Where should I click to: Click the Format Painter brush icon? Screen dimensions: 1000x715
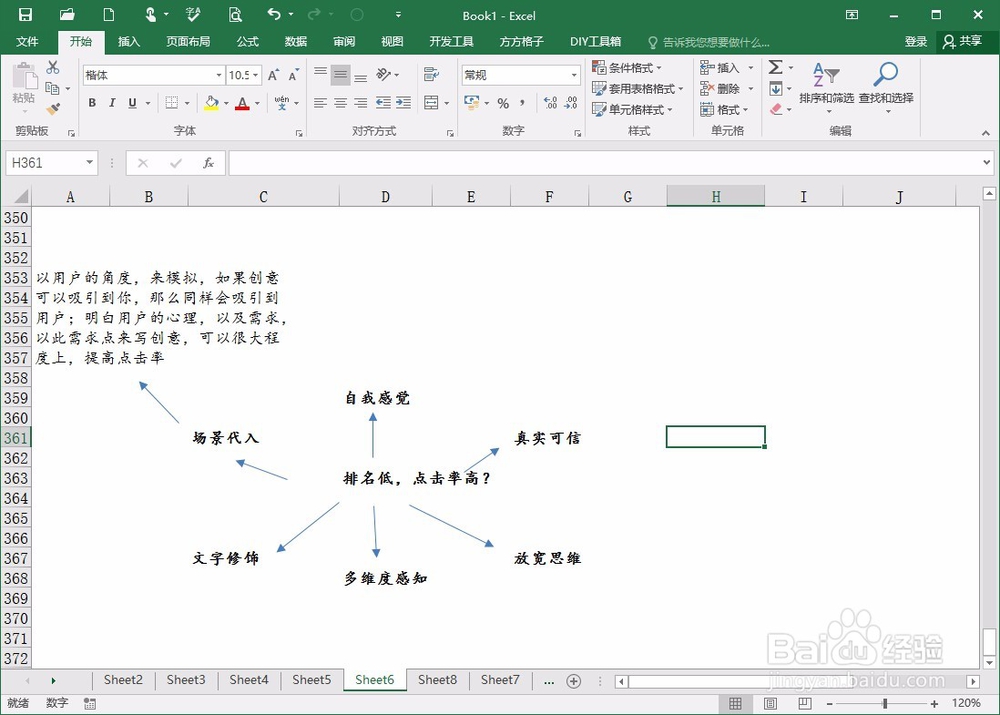coord(53,109)
